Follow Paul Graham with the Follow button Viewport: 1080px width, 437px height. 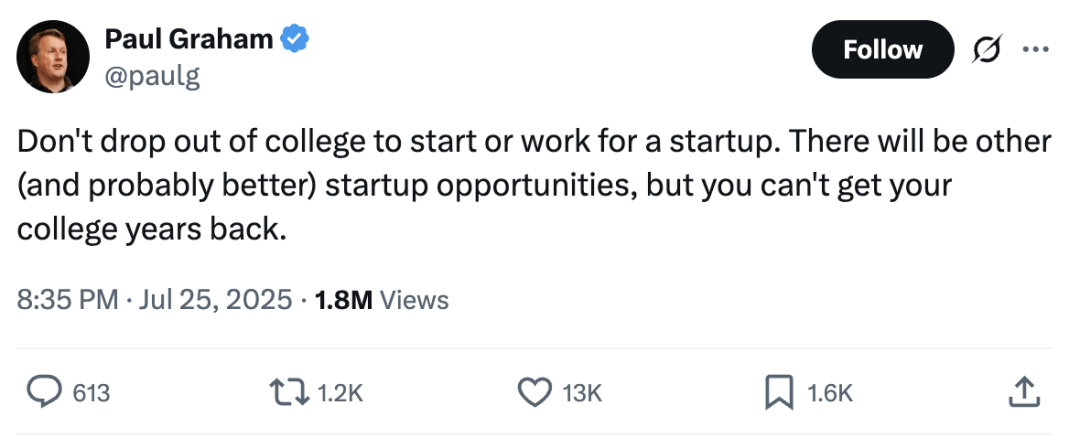(882, 50)
